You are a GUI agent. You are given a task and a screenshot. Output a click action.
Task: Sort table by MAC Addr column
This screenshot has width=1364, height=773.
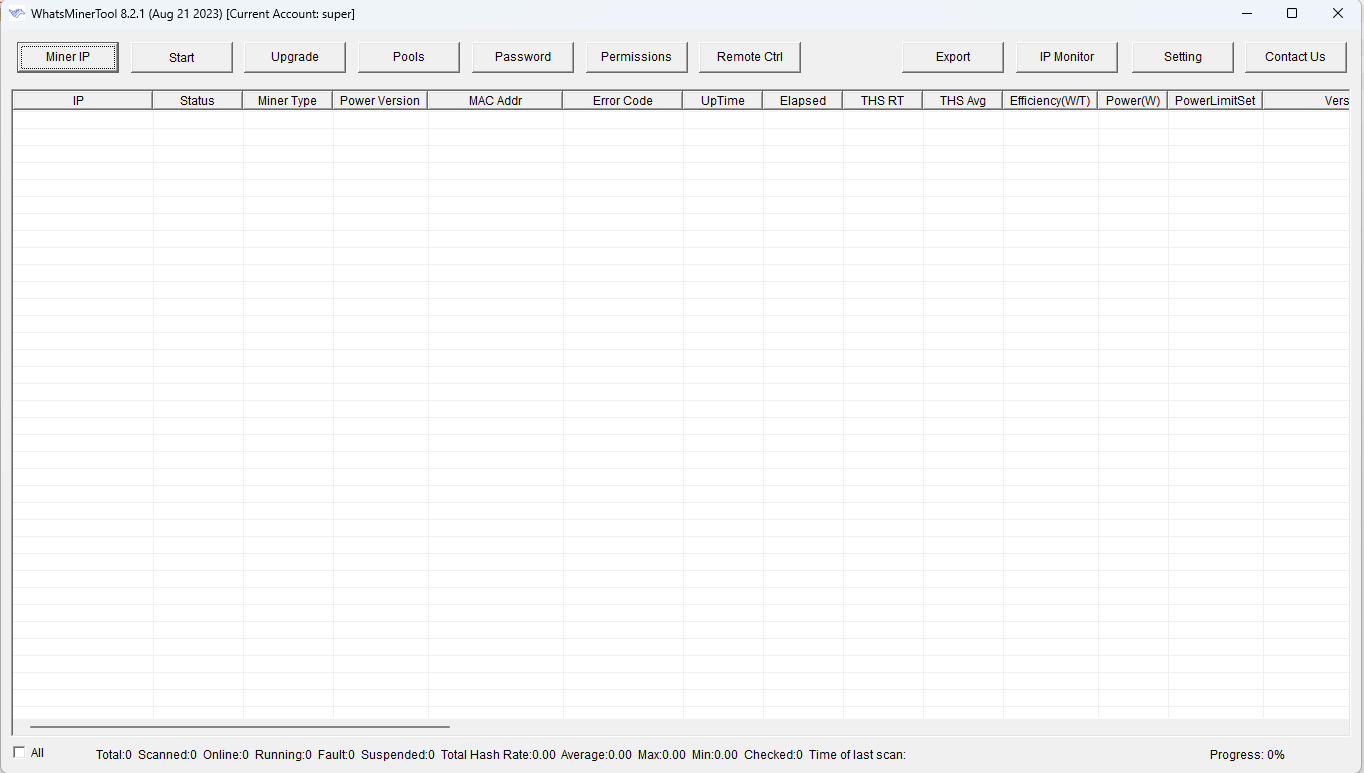(x=495, y=101)
